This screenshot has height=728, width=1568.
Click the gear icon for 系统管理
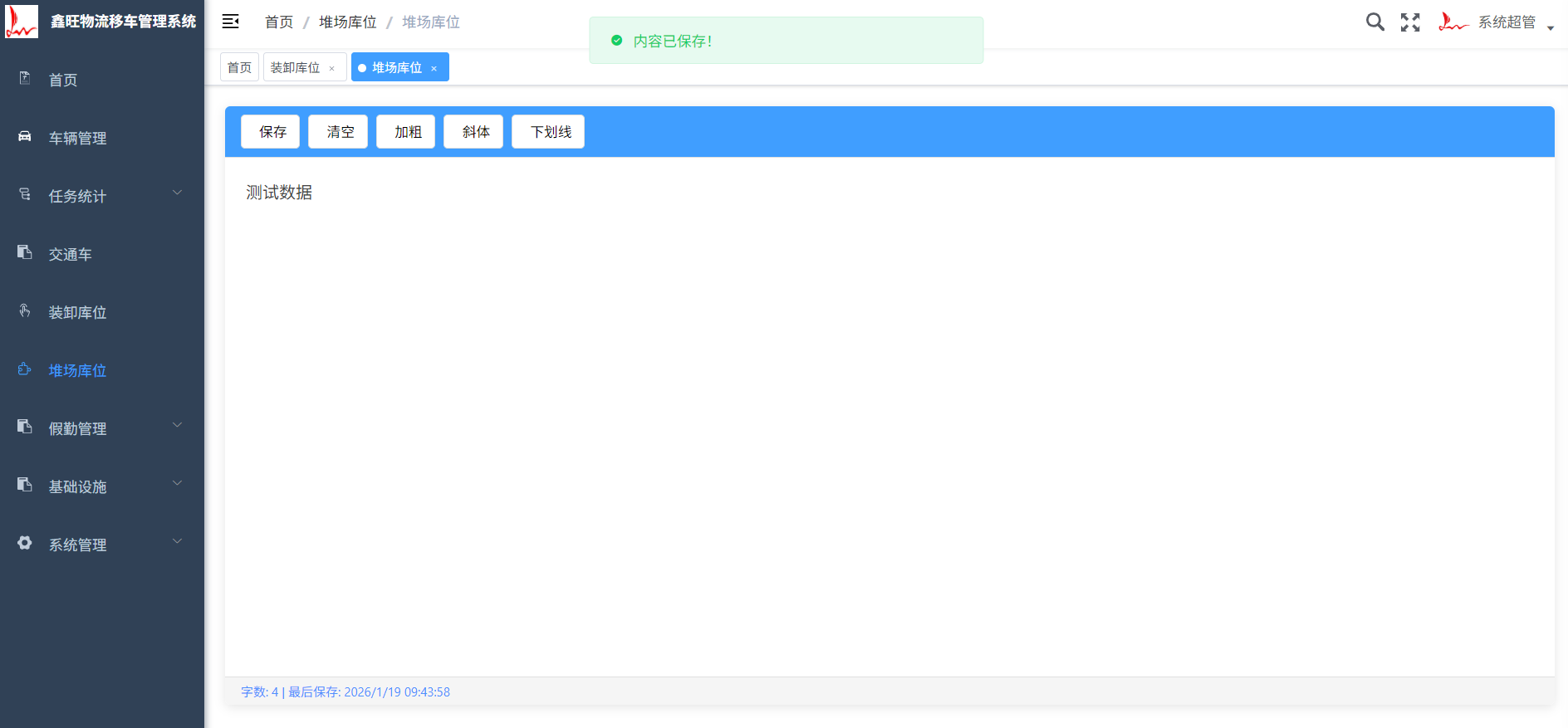(x=25, y=543)
